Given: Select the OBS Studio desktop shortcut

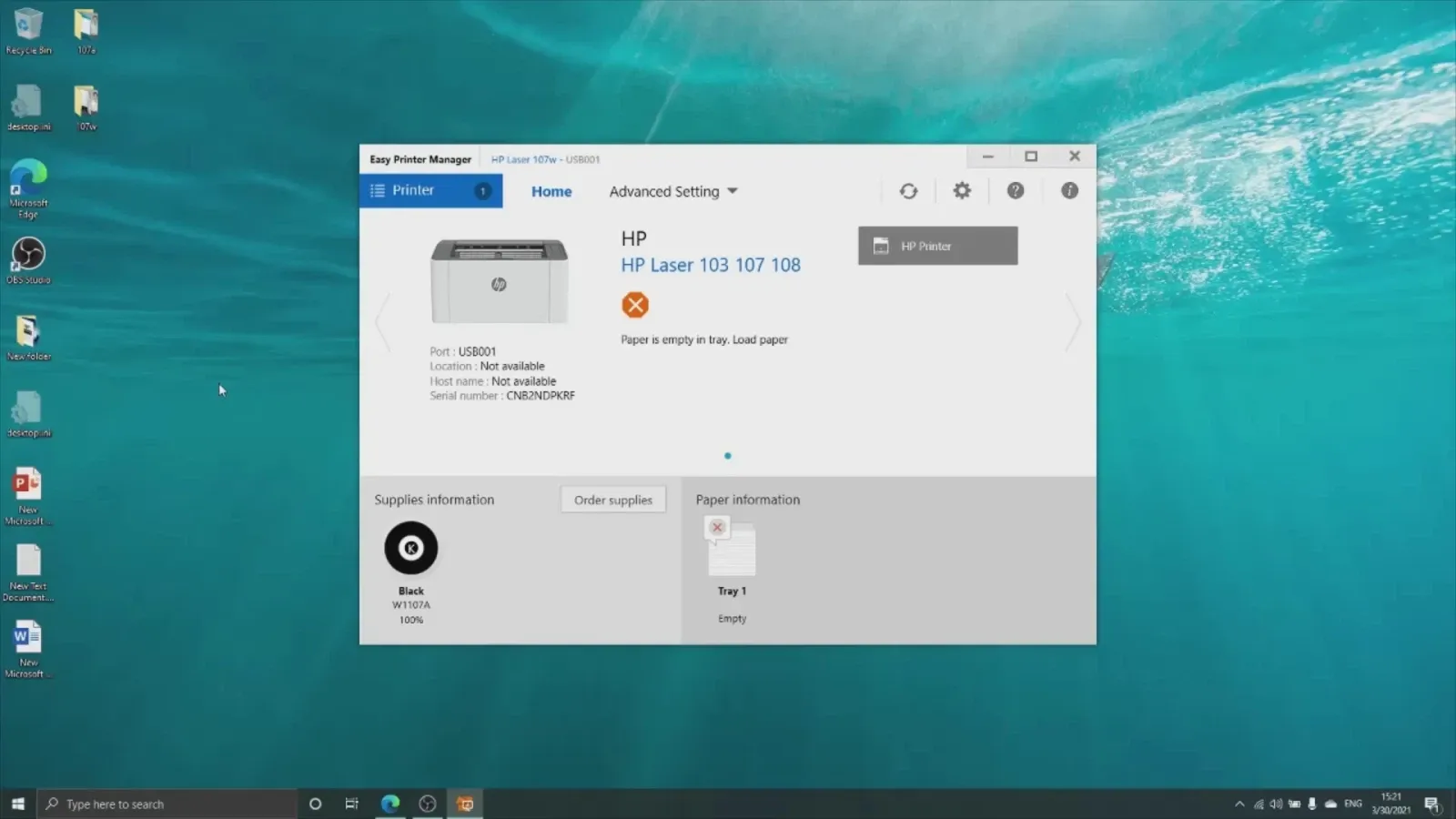Looking at the screenshot, I should pyautogui.click(x=28, y=261).
